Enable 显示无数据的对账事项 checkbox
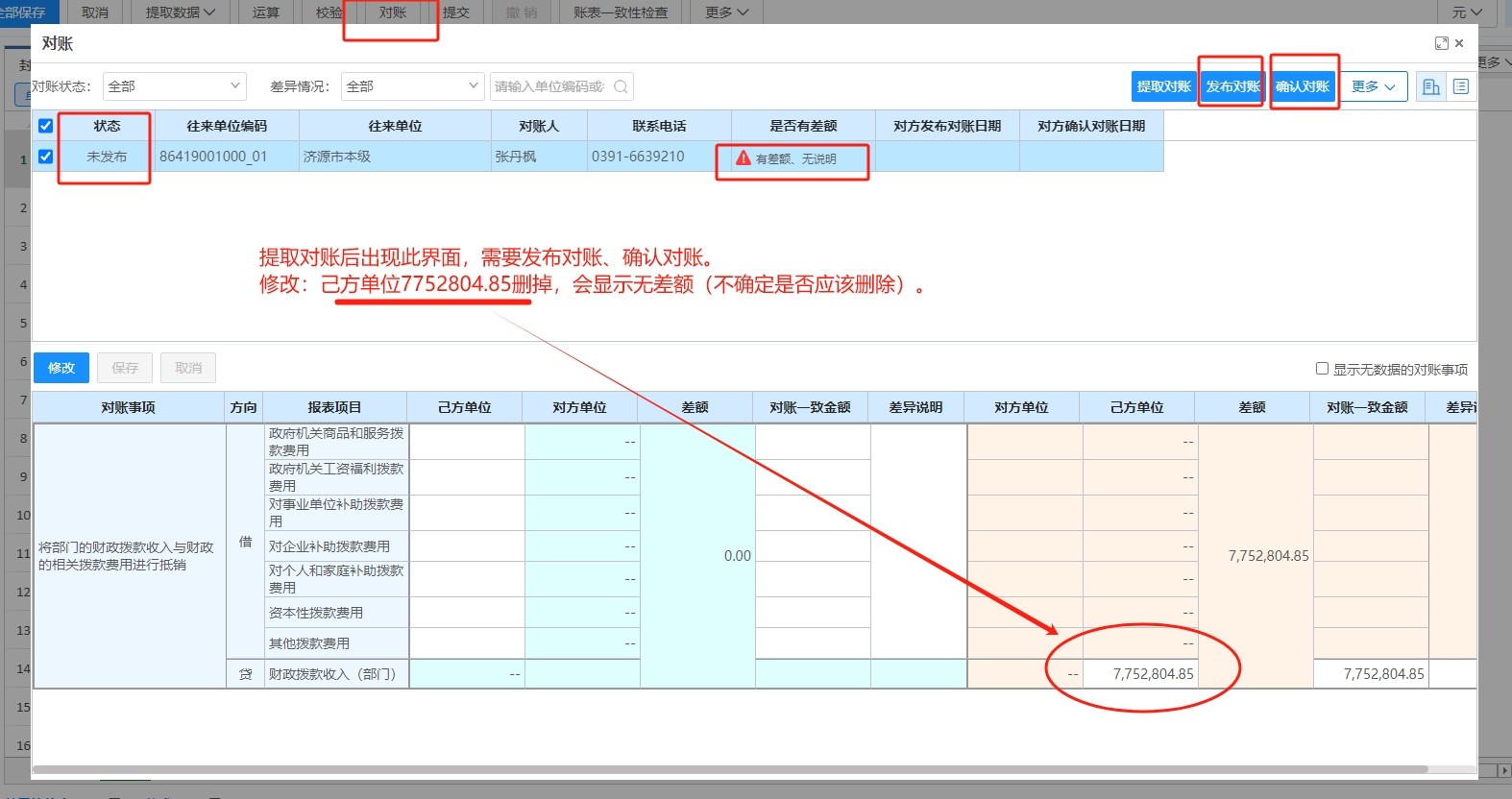 [x=1322, y=369]
